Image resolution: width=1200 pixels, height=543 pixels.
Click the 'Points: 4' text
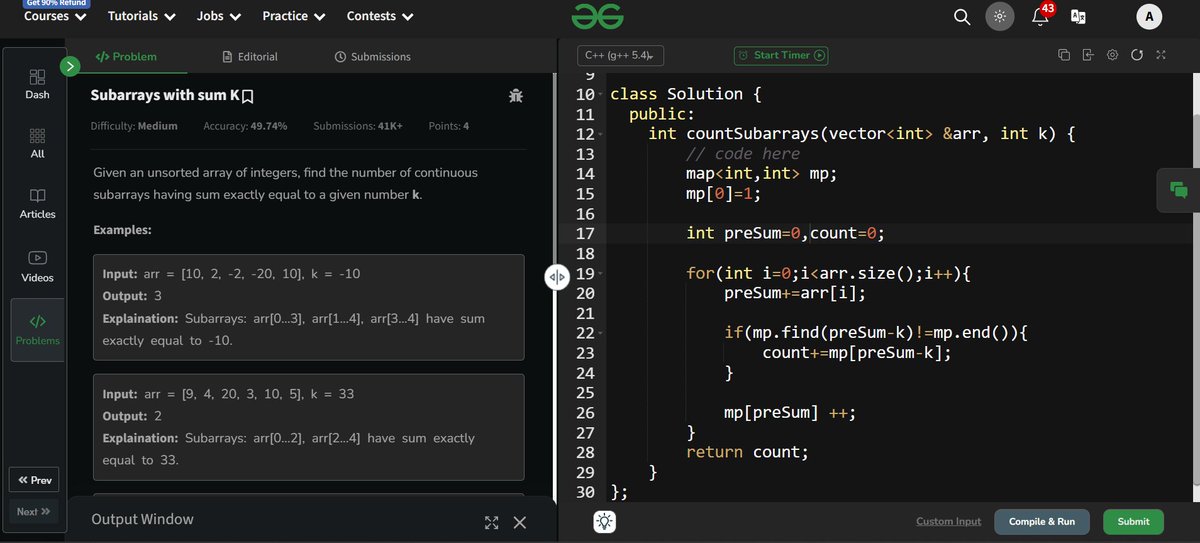coord(449,126)
